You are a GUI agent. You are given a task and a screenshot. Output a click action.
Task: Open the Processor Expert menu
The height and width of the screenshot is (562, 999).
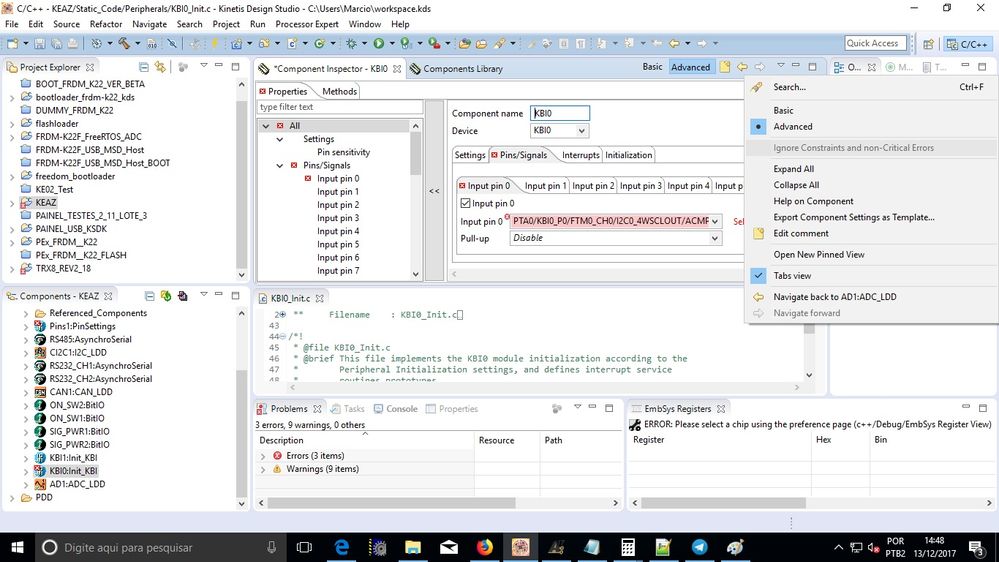point(307,24)
